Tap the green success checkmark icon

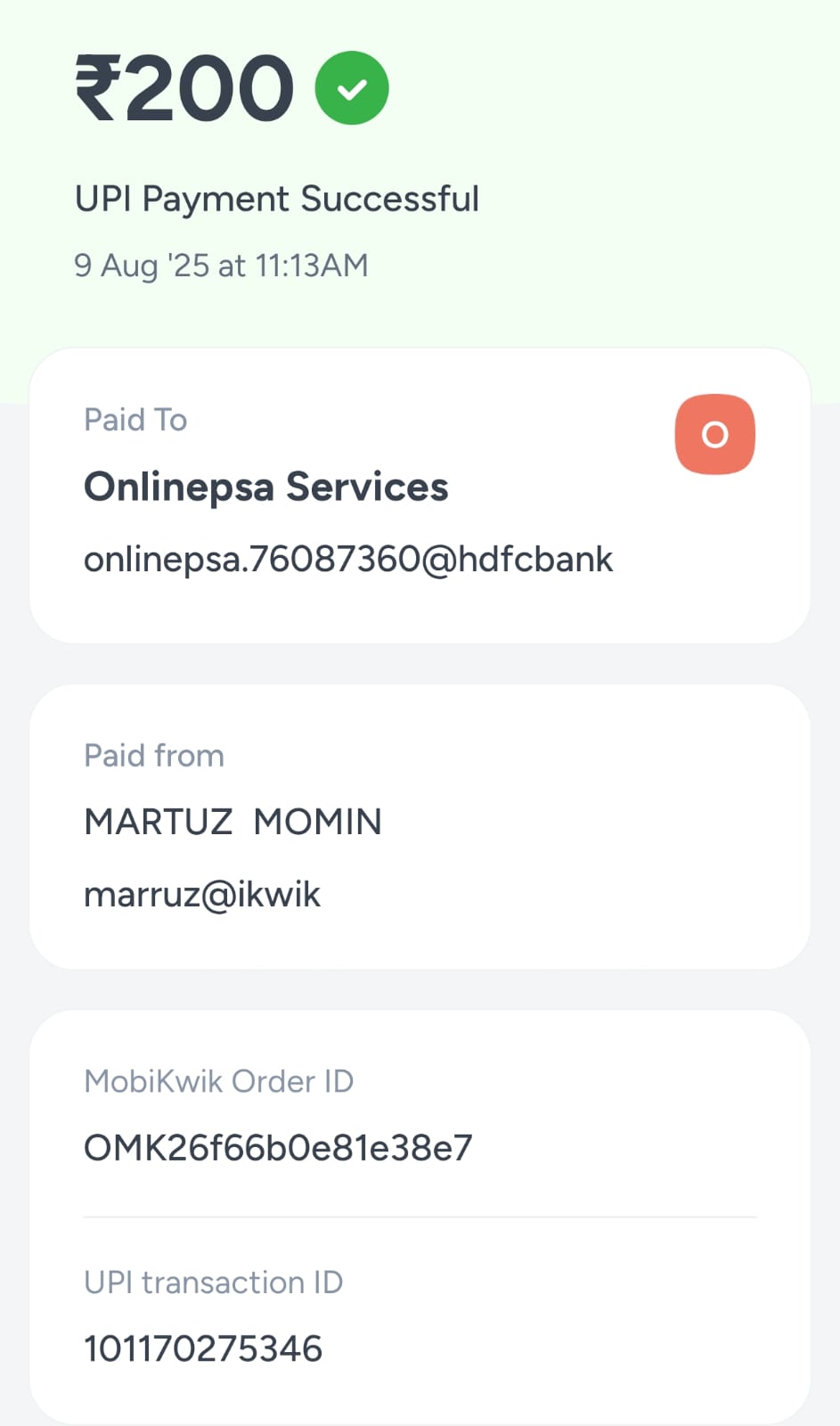(x=352, y=88)
